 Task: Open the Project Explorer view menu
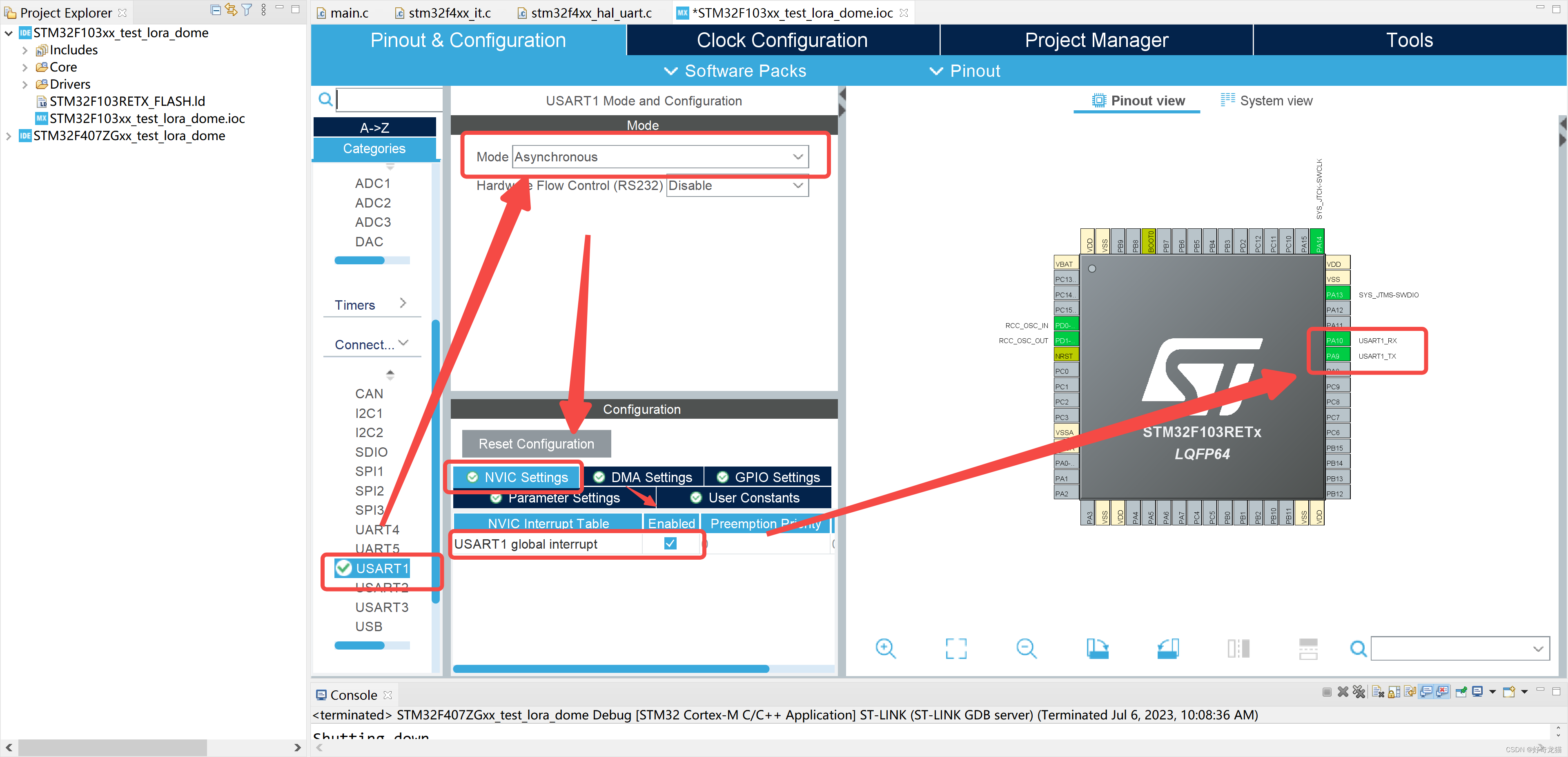[x=263, y=10]
